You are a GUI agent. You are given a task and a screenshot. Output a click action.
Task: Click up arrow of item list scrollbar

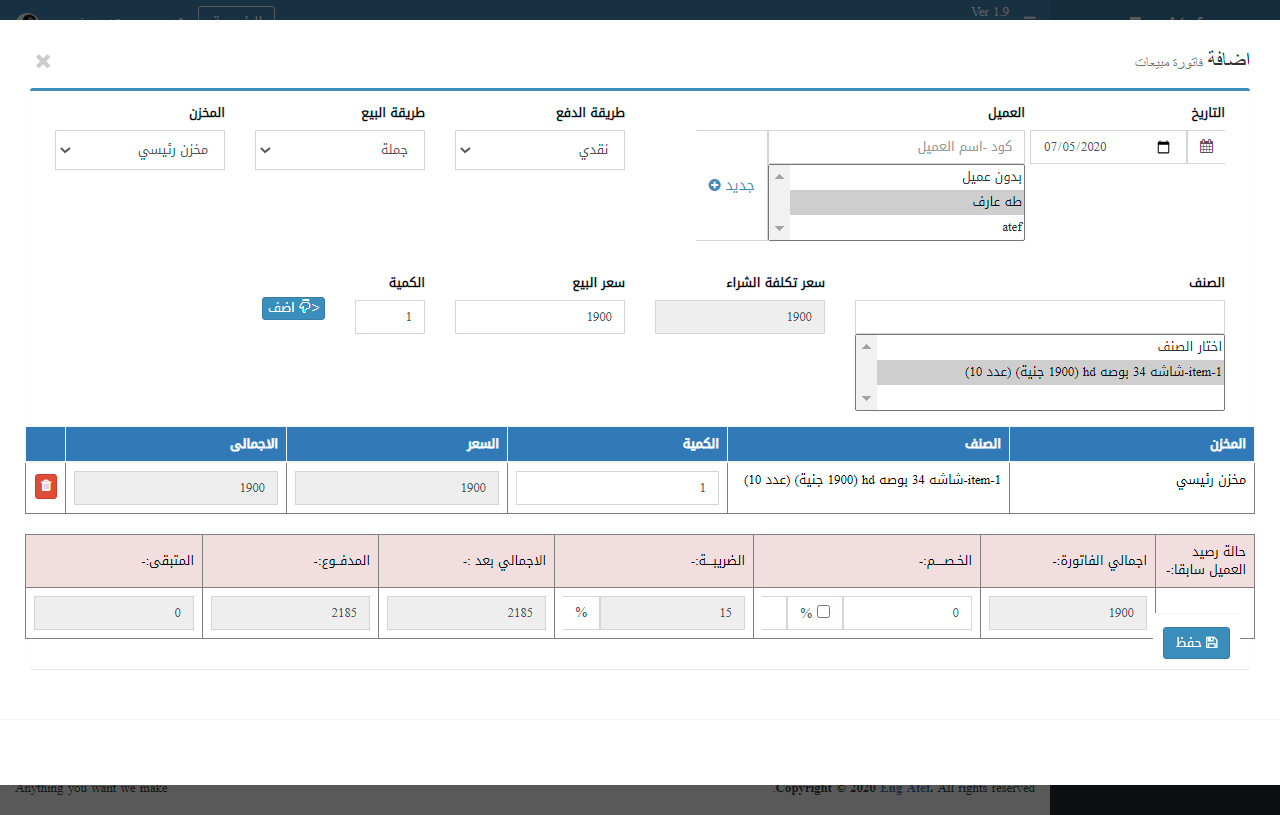866,346
